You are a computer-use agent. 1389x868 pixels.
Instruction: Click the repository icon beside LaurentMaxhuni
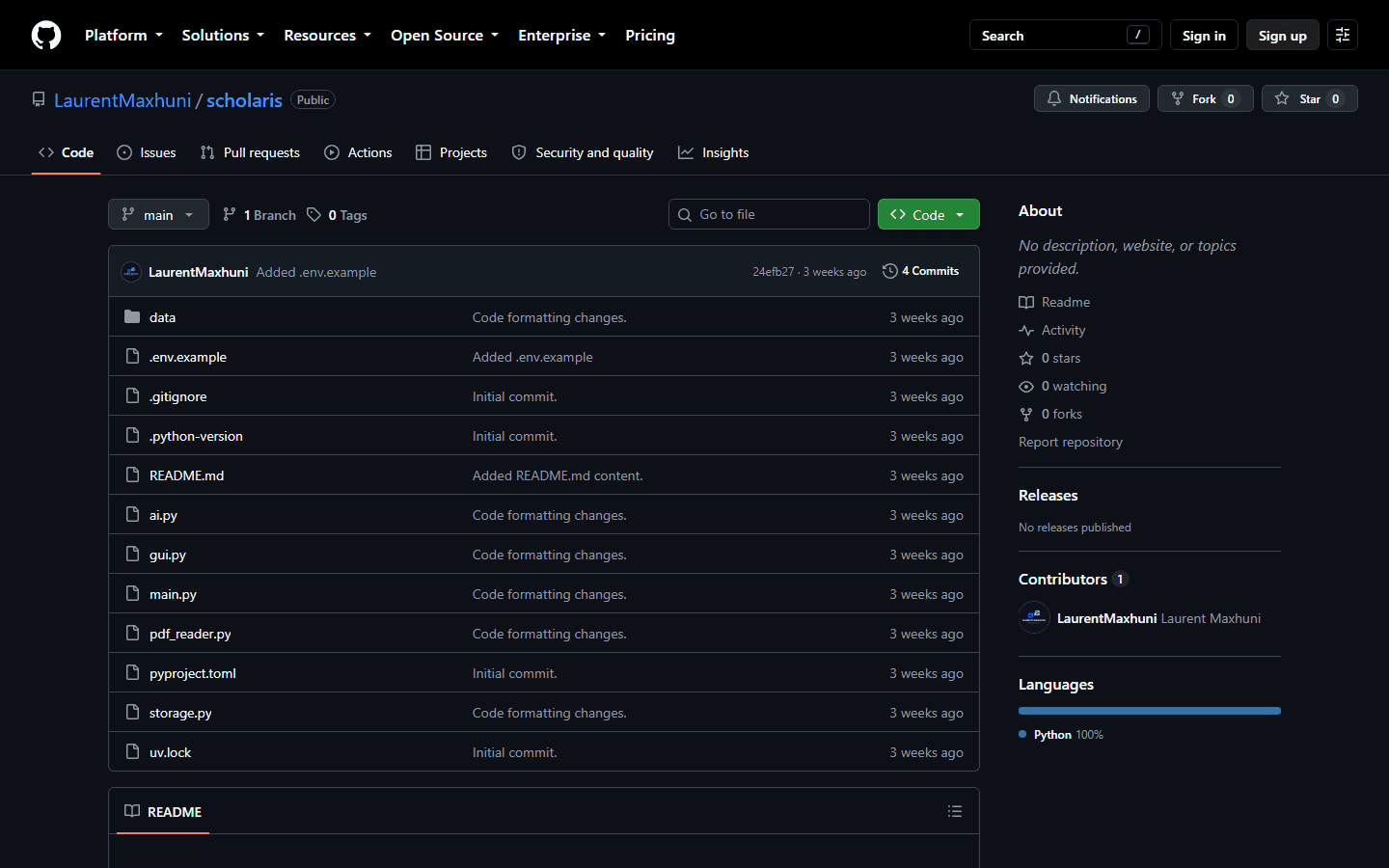click(39, 99)
